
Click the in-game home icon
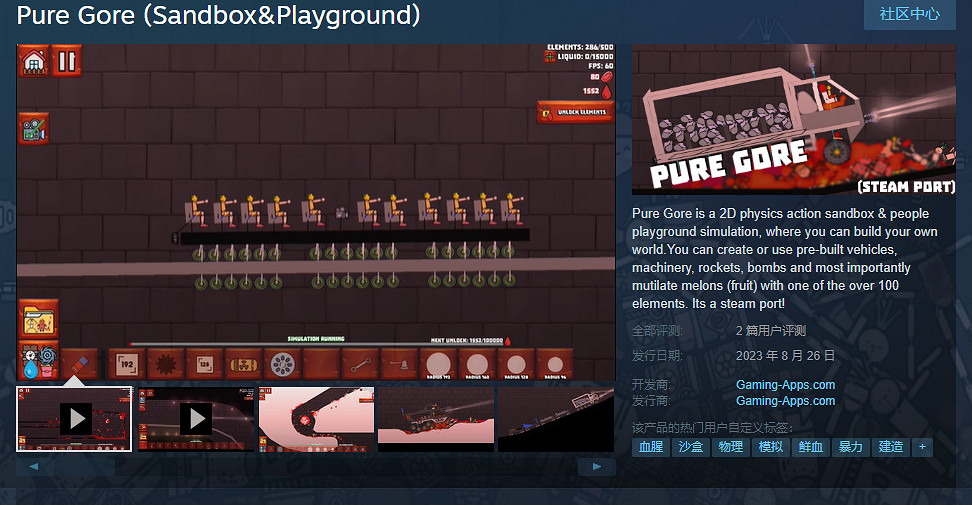tap(33, 61)
